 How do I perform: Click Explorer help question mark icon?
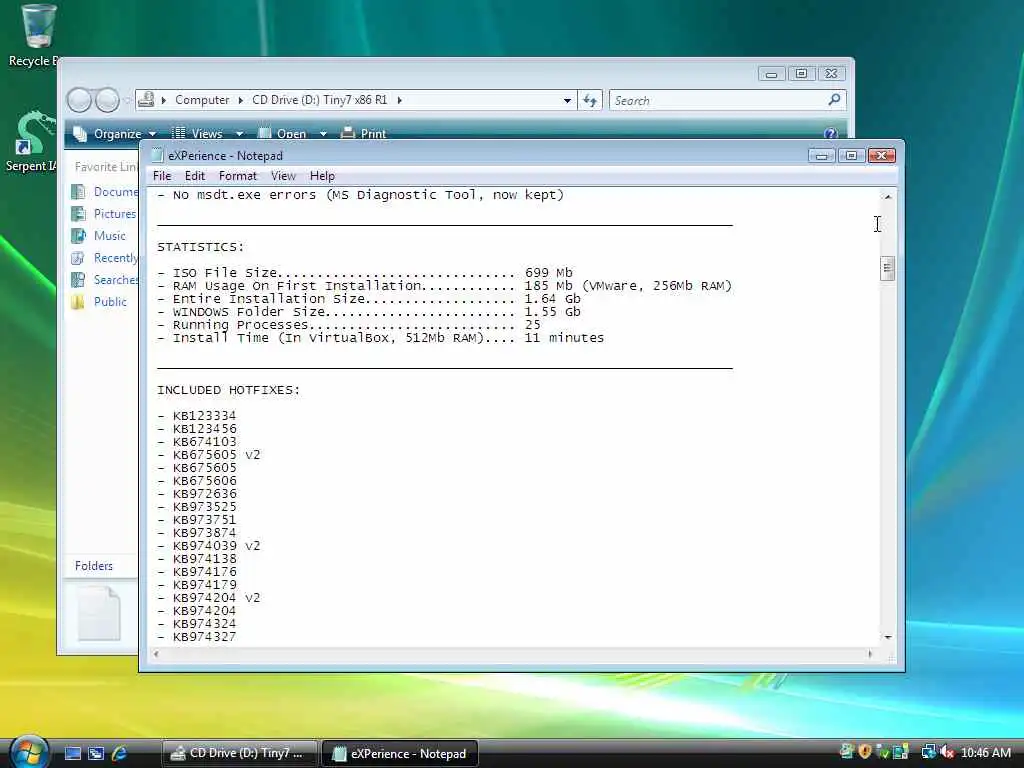[x=830, y=133]
